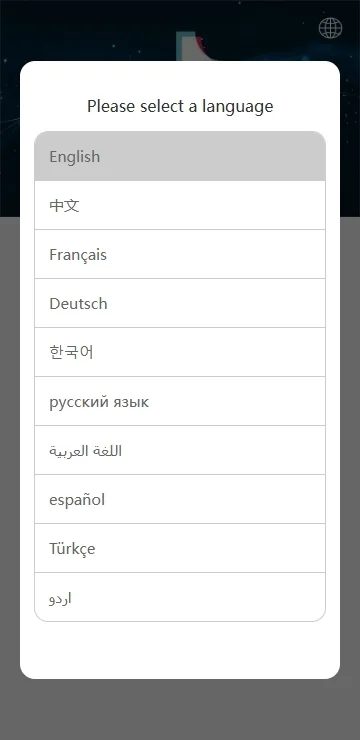Select the Arabic اللغة العربية entry
This screenshot has height=740, width=360.
[180, 451]
